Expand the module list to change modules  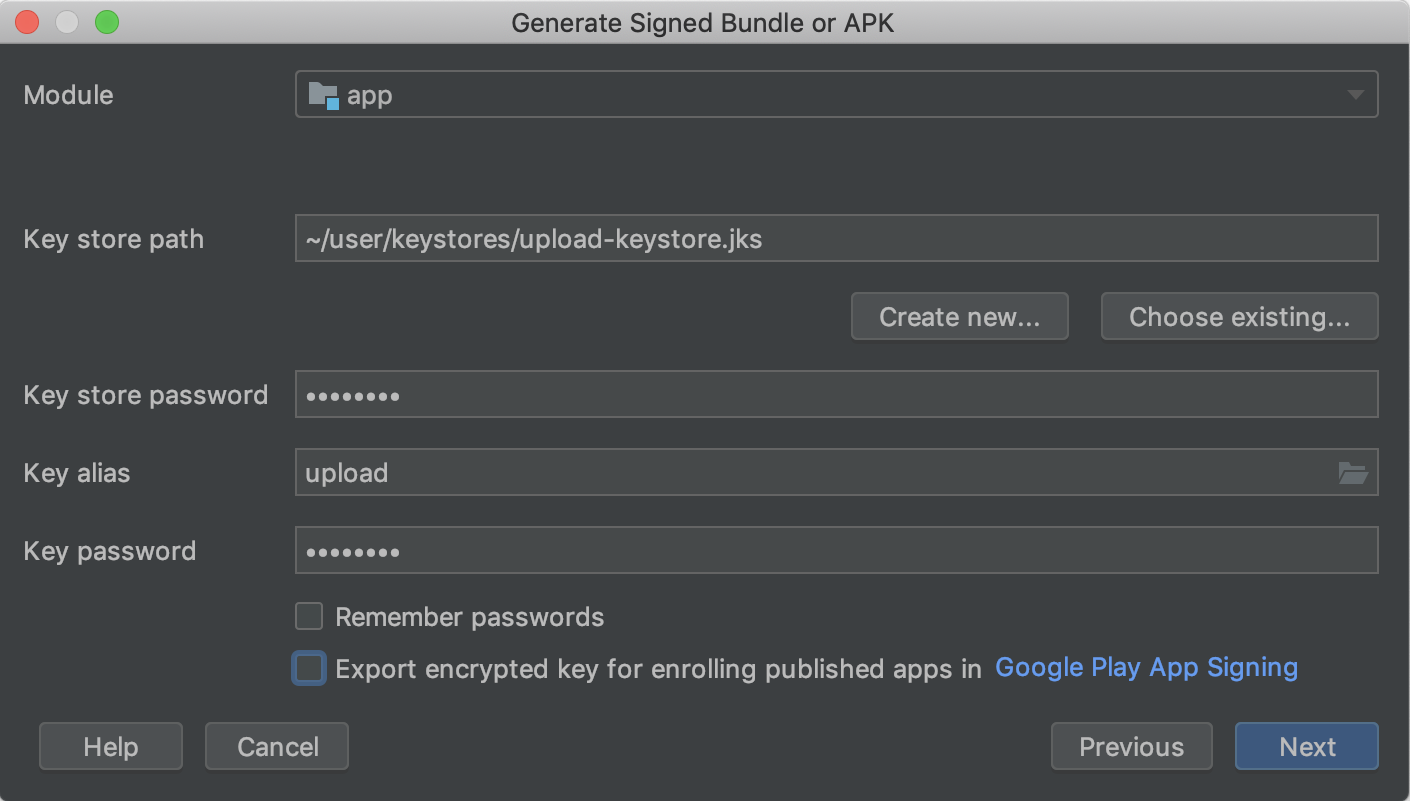pyautogui.click(x=1358, y=94)
